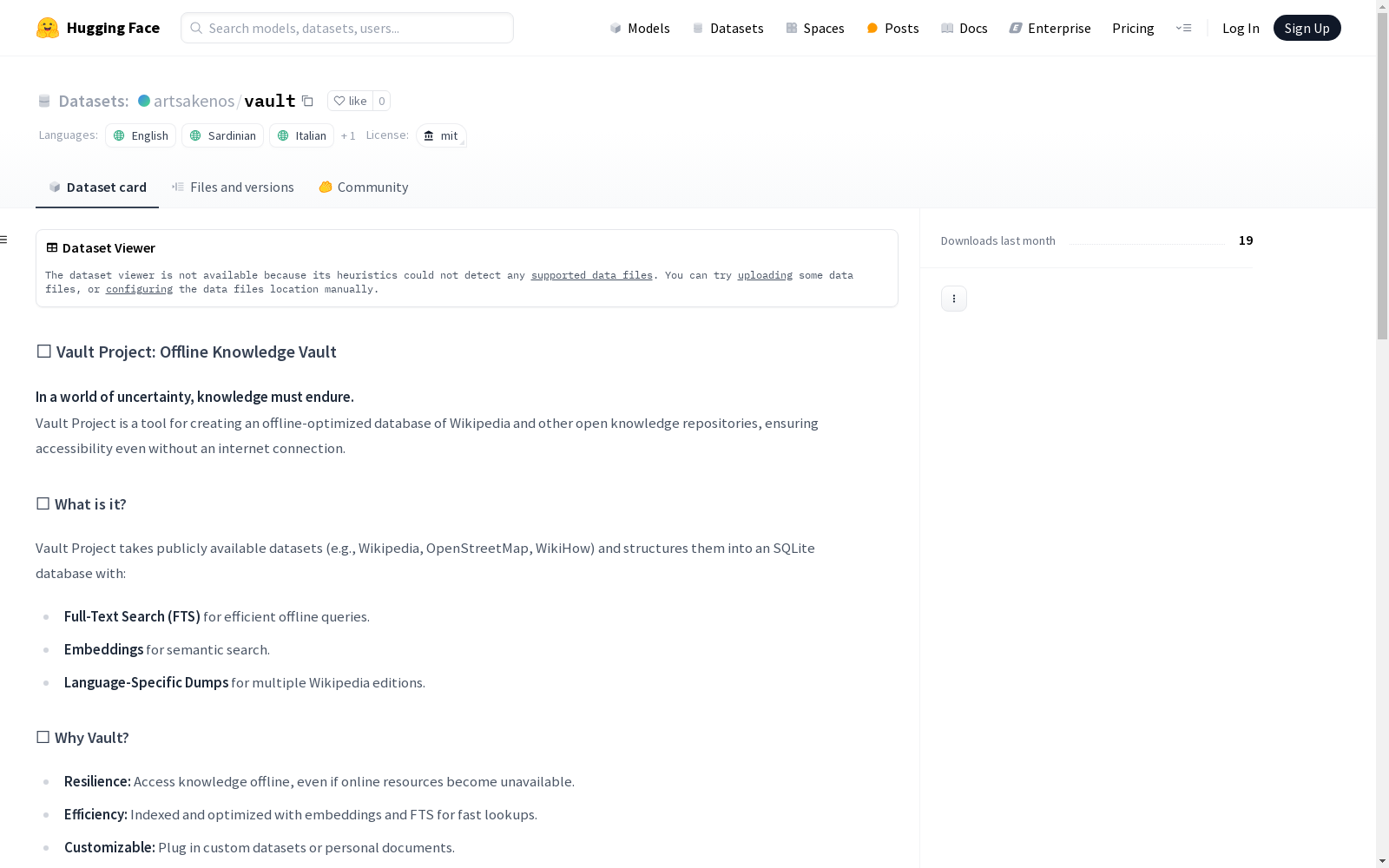1389x868 pixels.
Task: Click the vault dataset name
Action: (x=270, y=101)
